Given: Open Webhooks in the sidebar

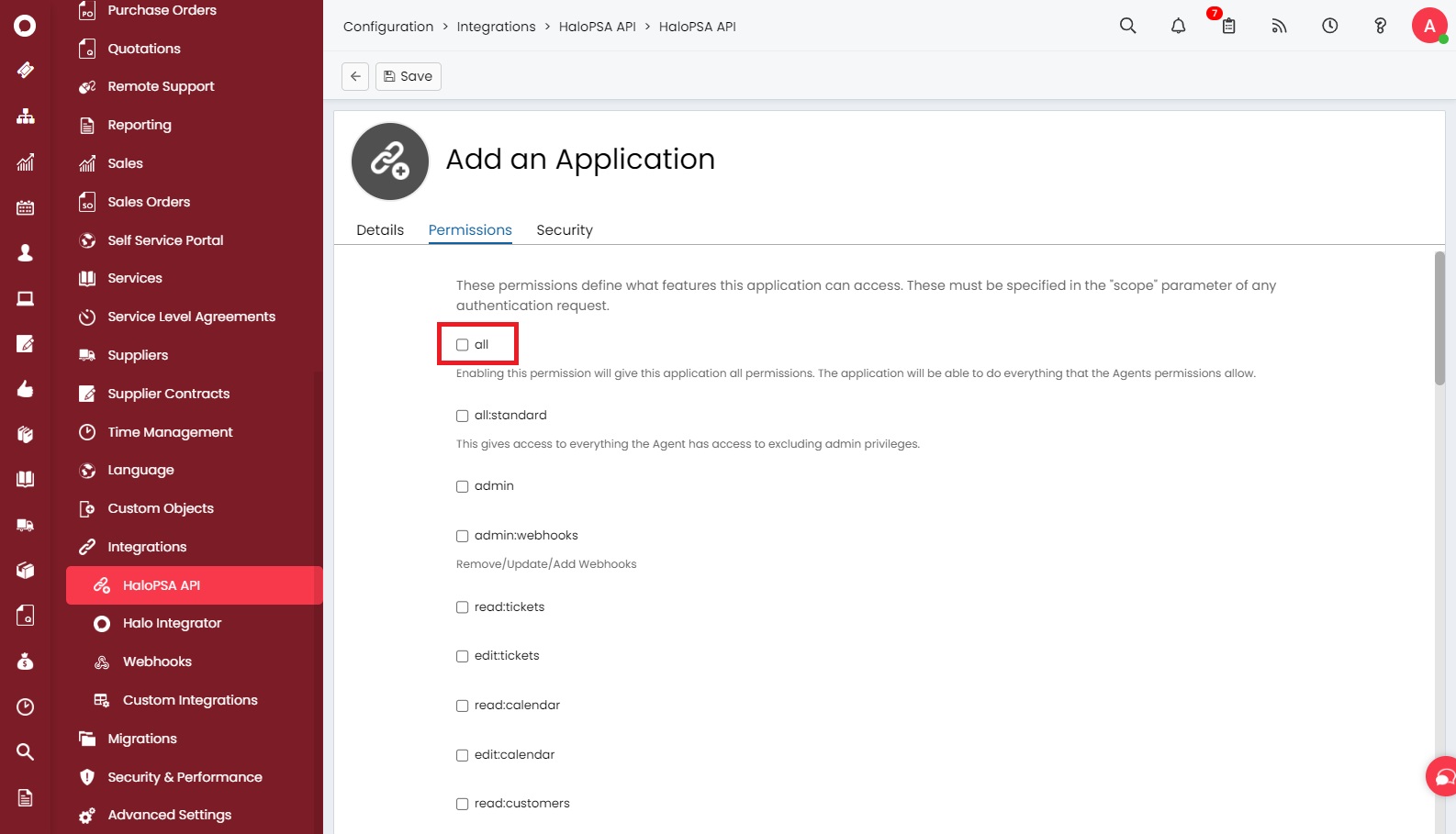Looking at the screenshot, I should pyautogui.click(x=157, y=662).
